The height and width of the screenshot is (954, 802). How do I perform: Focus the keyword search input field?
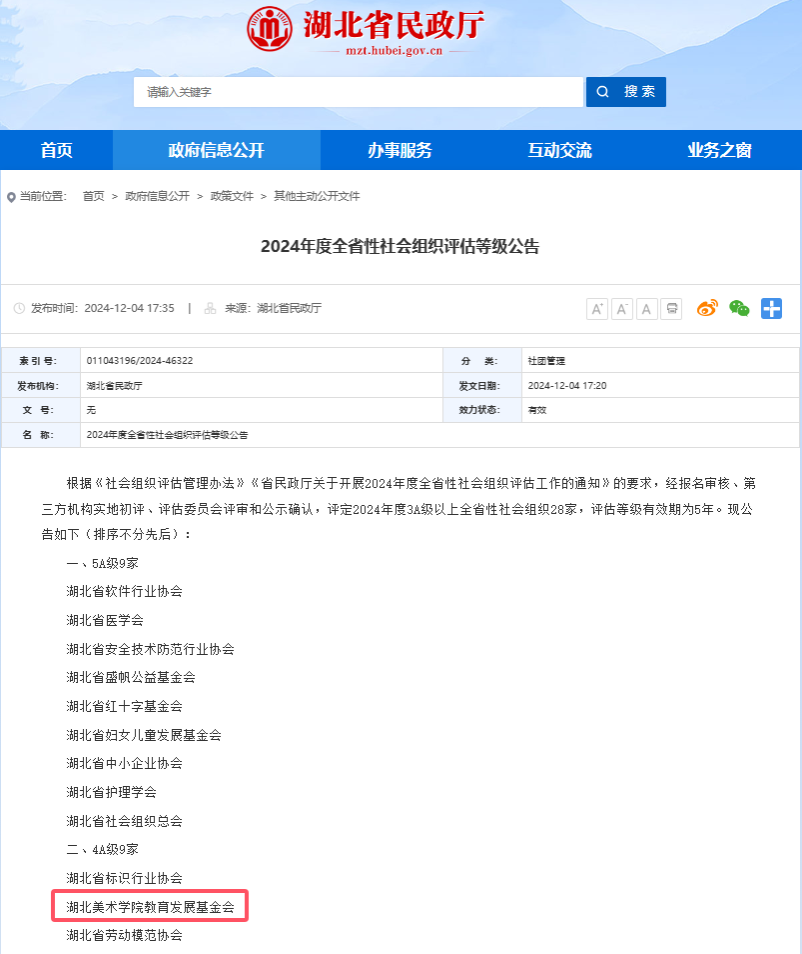click(x=358, y=92)
